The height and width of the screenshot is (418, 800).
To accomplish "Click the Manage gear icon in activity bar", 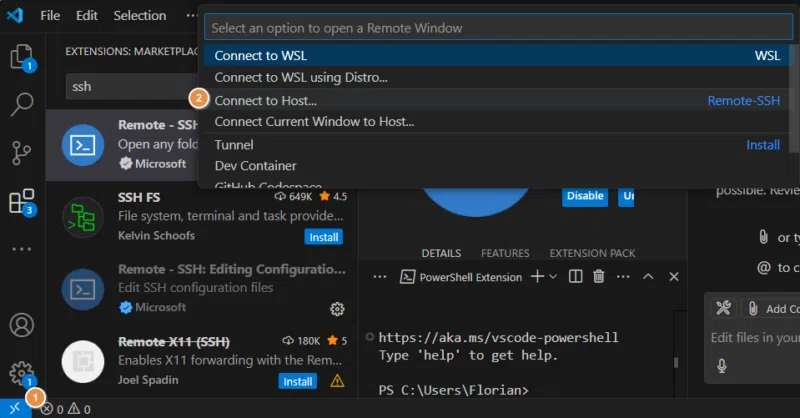I will point(21,373).
